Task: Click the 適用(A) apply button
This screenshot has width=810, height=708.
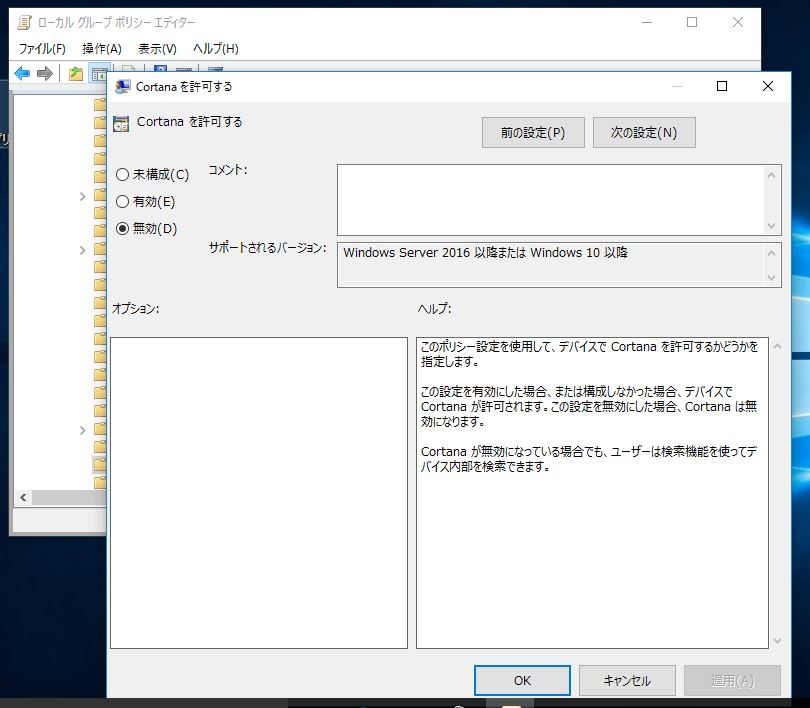Action: (x=733, y=681)
